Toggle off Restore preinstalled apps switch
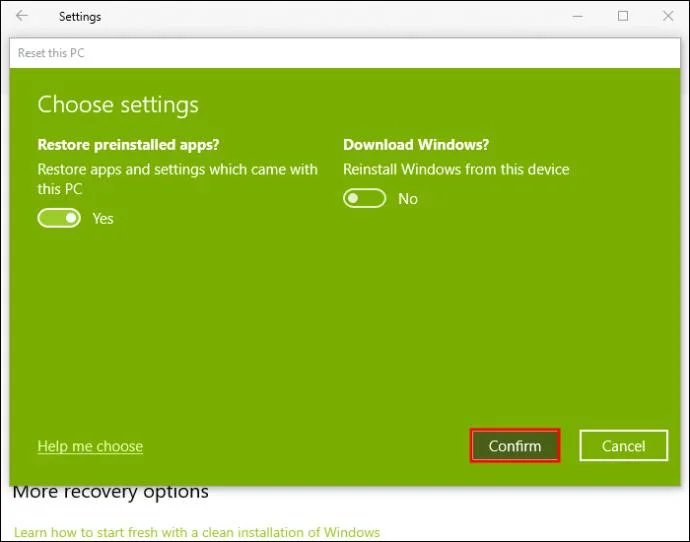Viewport: 690px width, 542px height. (x=59, y=218)
